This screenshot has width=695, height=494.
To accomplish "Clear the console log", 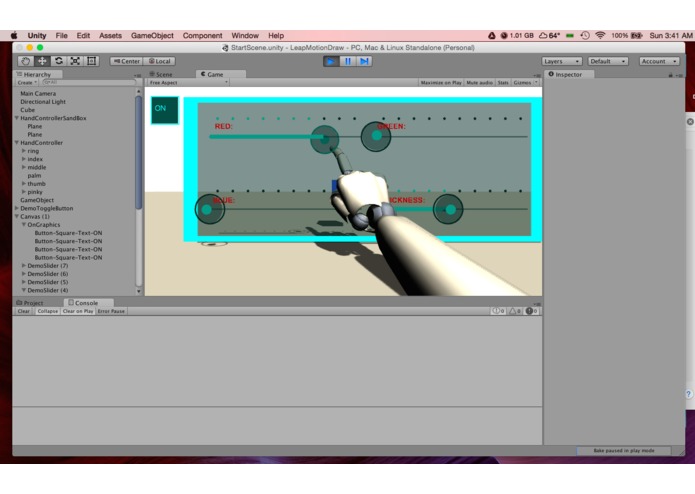I will [23, 311].
